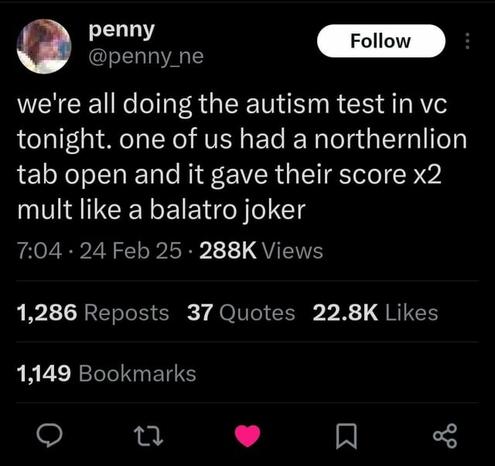View the 22.8K Likes list
This screenshot has height=466, width=495.
pyautogui.click(x=375, y=313)
